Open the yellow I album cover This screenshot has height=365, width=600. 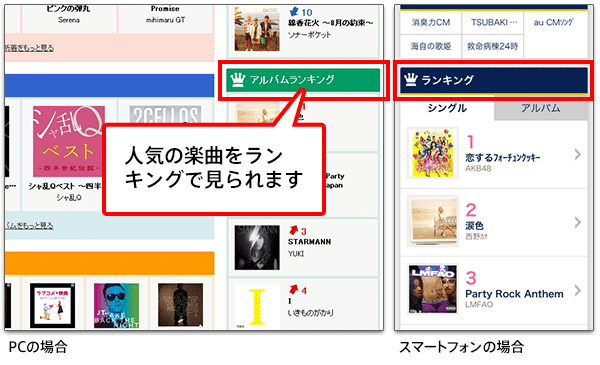257,307
